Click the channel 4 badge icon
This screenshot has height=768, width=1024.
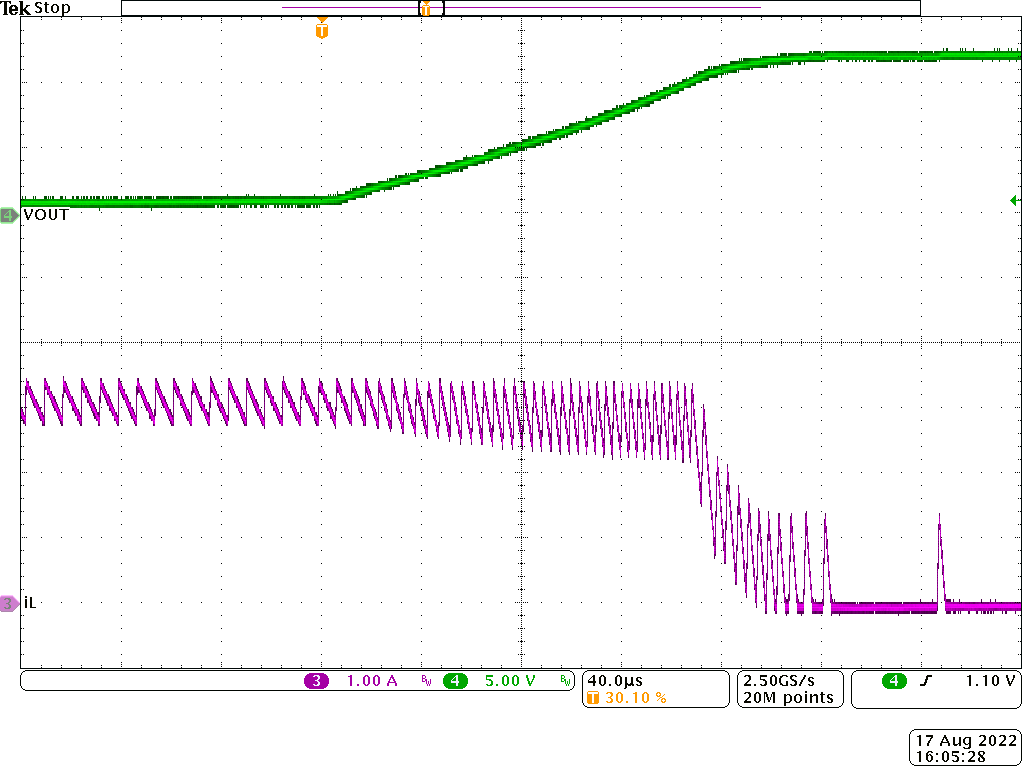tap(455, 679)
